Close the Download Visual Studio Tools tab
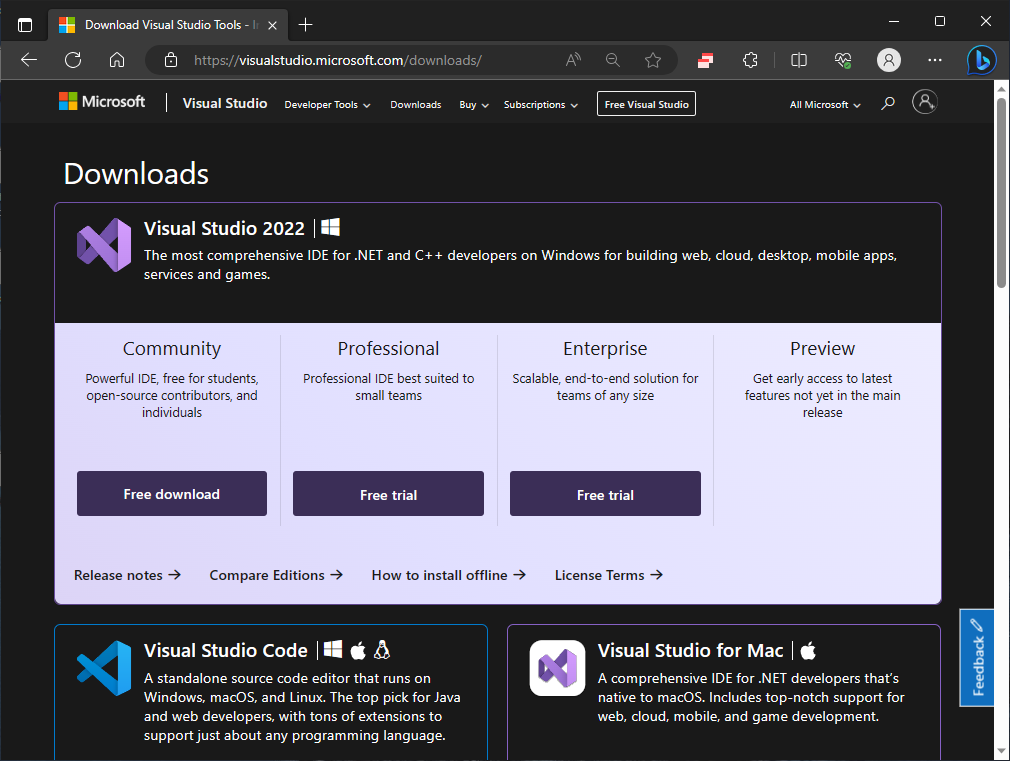 point(272,25)
